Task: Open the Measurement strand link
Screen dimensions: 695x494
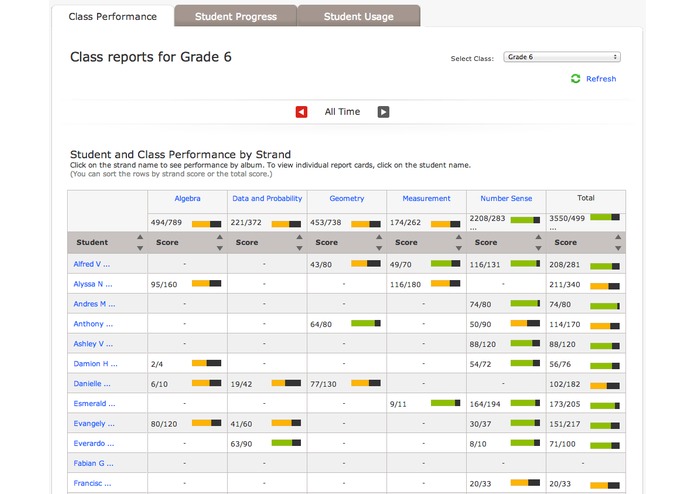Action: (426, 198)
